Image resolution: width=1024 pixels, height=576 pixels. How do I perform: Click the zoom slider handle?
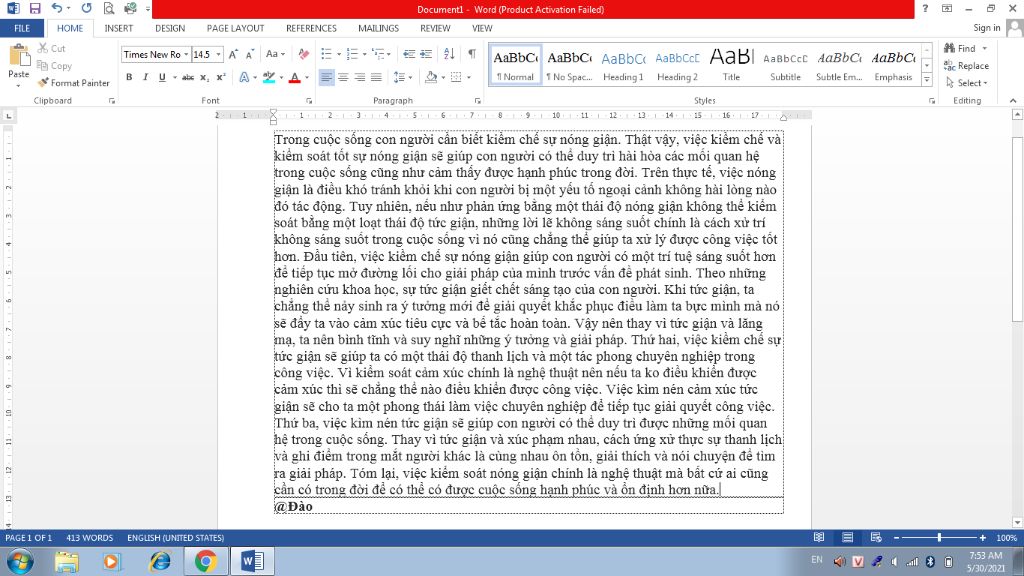coord(939,537)
